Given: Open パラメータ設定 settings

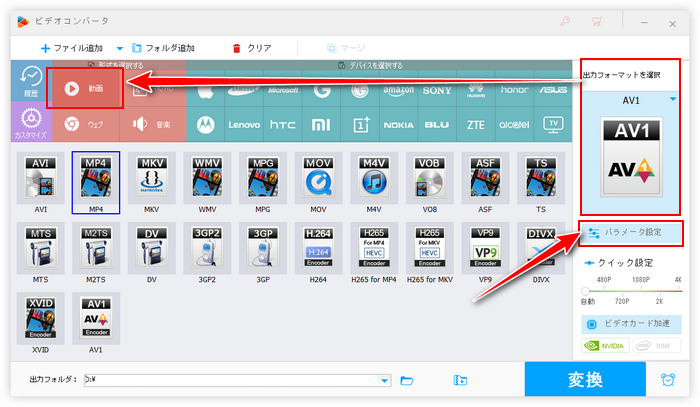Looking at the screenshot, I should coord(631,233).
